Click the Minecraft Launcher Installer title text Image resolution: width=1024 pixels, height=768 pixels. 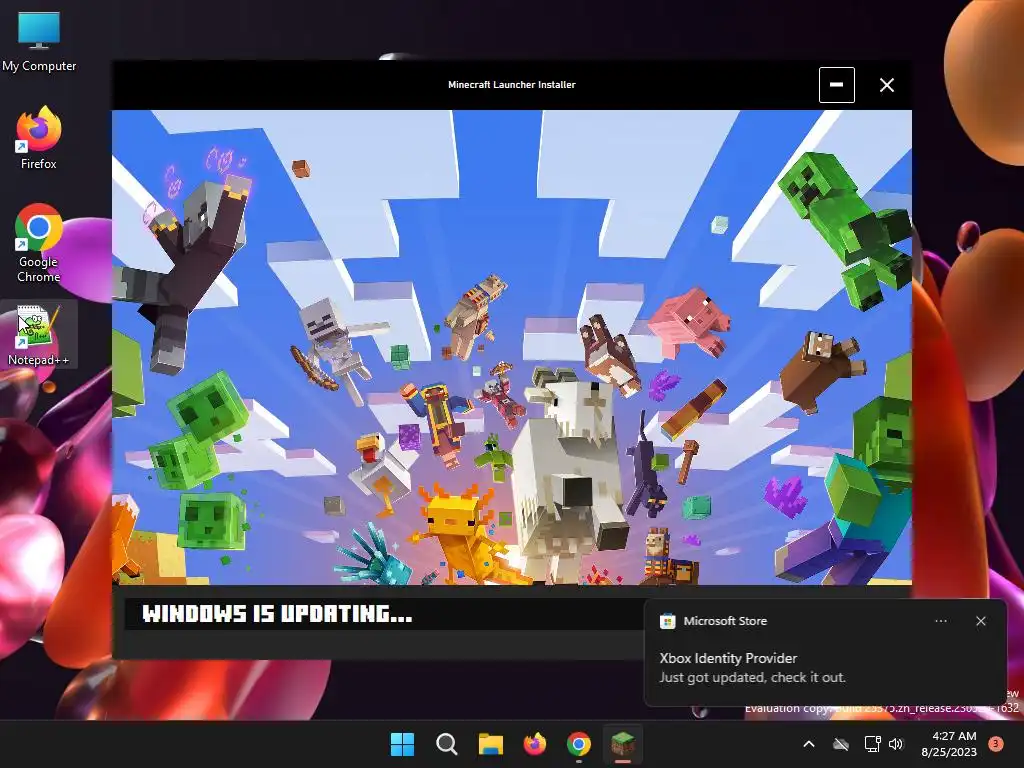[511, 84]
